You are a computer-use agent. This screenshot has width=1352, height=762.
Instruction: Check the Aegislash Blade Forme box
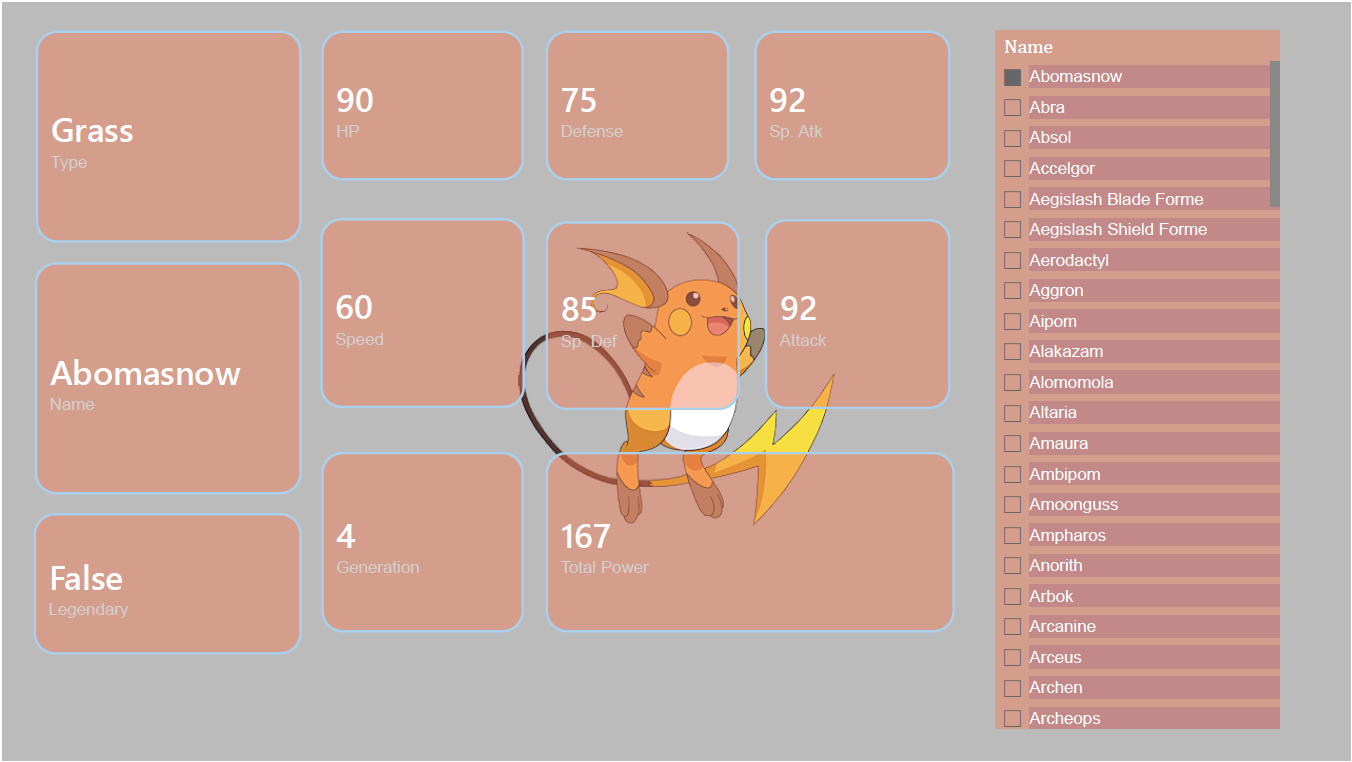pyautogui.click(x=1013, y=199)
